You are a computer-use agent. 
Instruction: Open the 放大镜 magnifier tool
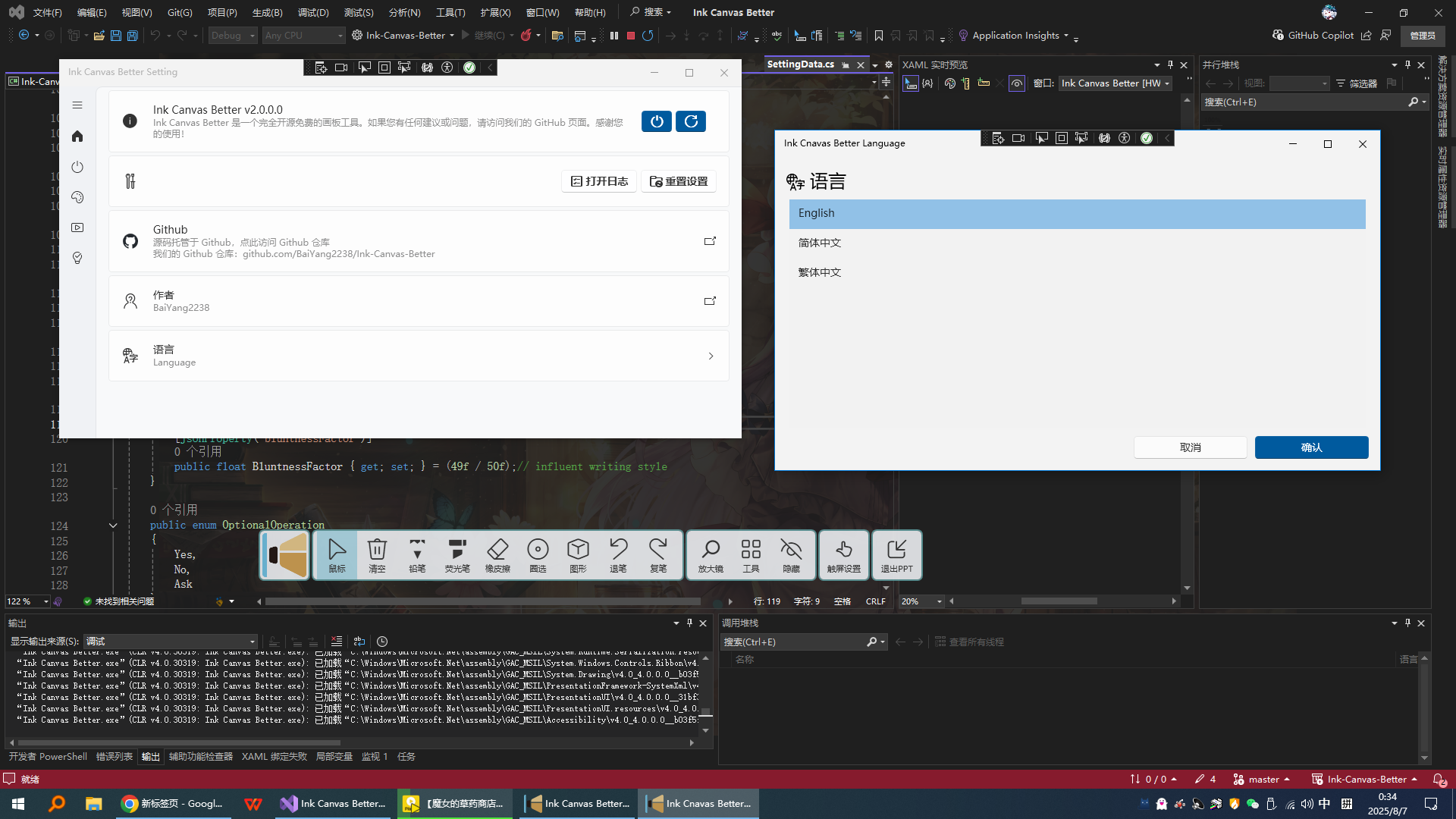pyautogui.click(x=711, y=555)
